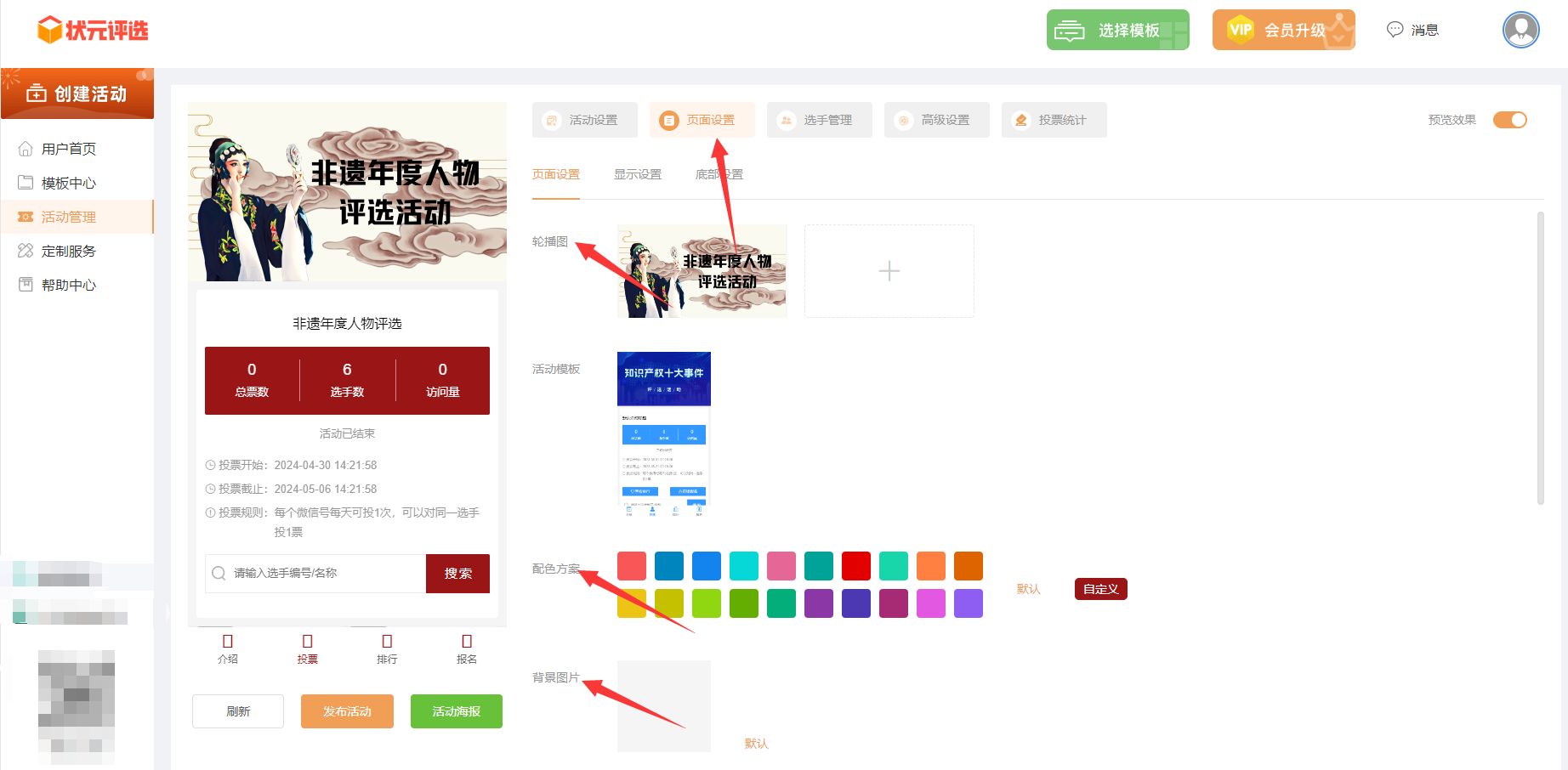Click the plus box to add carousel image
The image size is (1568, 770).
click(x=889, y=271)
